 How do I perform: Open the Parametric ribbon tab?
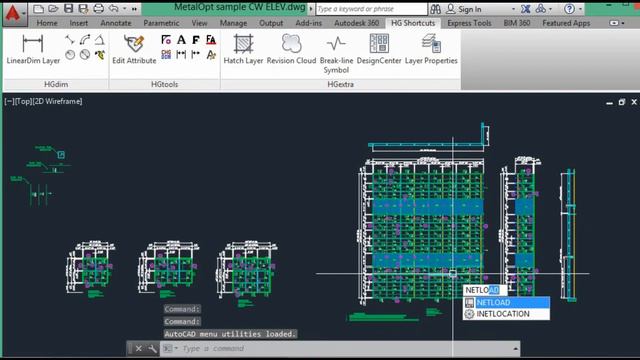tap(161, 23)
